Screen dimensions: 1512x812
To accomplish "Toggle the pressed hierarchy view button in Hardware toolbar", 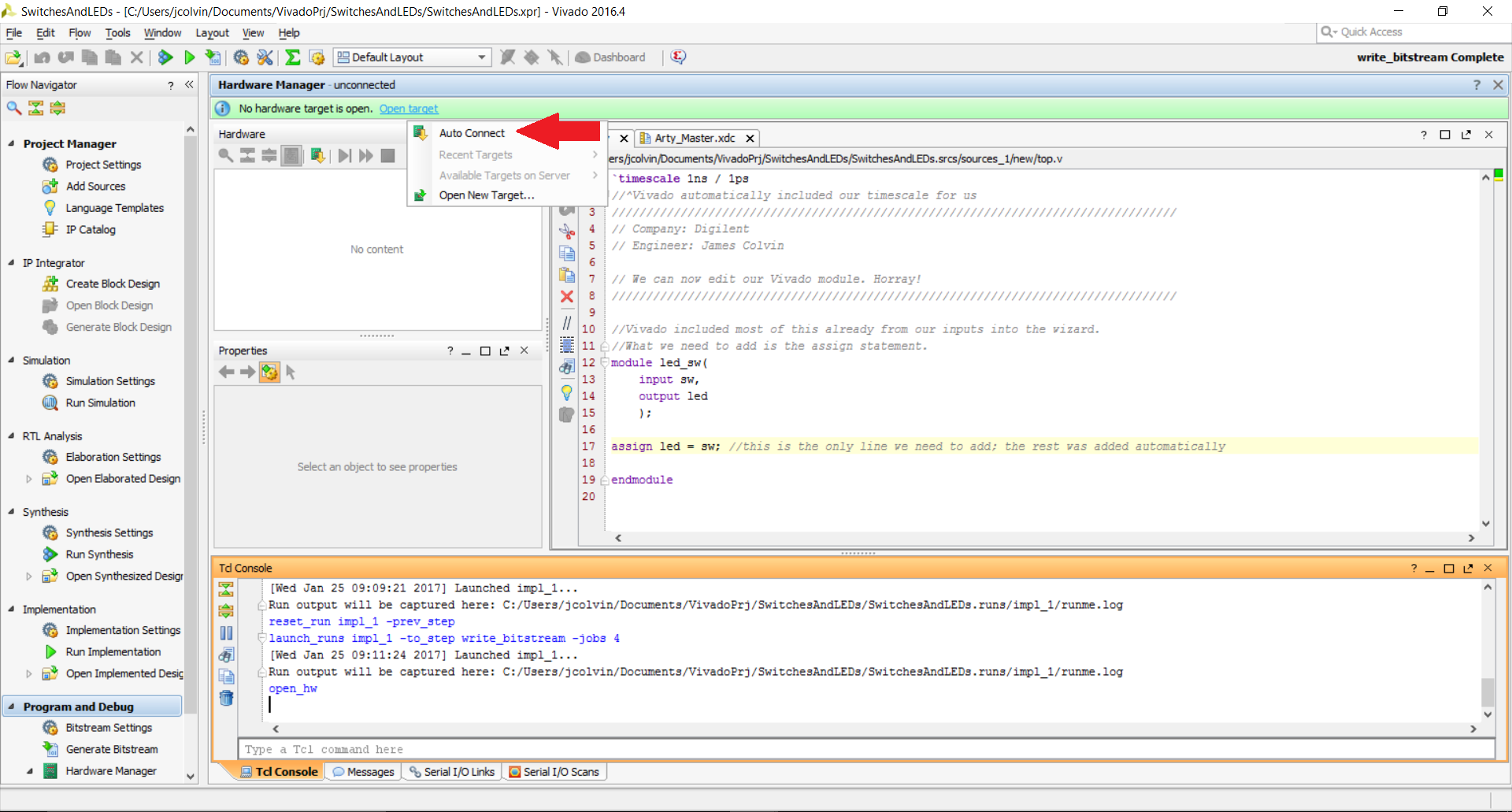I will click(291, 155).
